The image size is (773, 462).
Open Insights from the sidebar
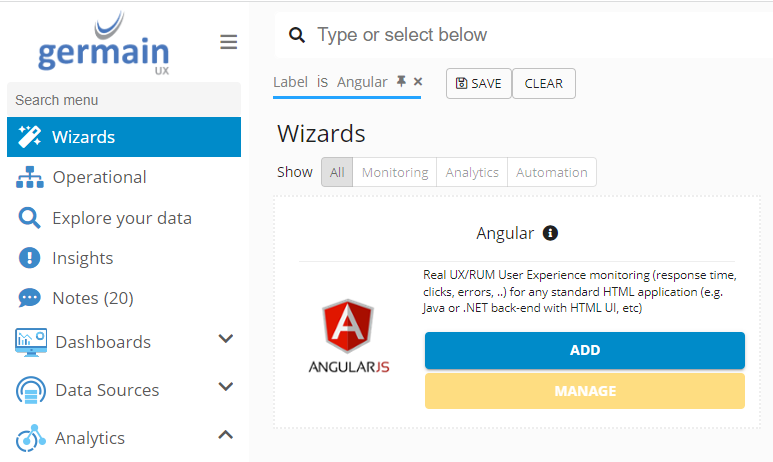click(x=82, y=258)
